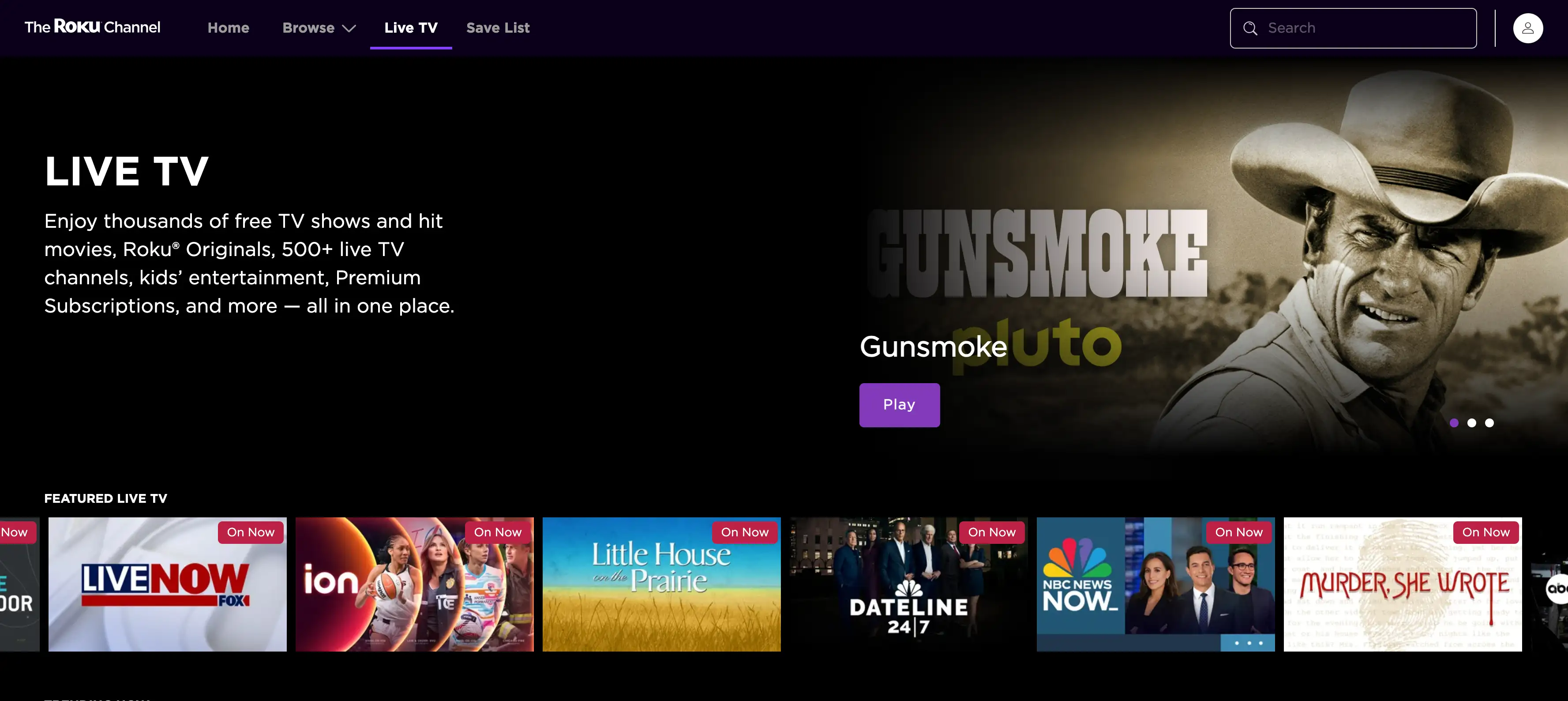The image size is (1568, 701).
Task: Open the Save List tab
Action: point(498,28)
